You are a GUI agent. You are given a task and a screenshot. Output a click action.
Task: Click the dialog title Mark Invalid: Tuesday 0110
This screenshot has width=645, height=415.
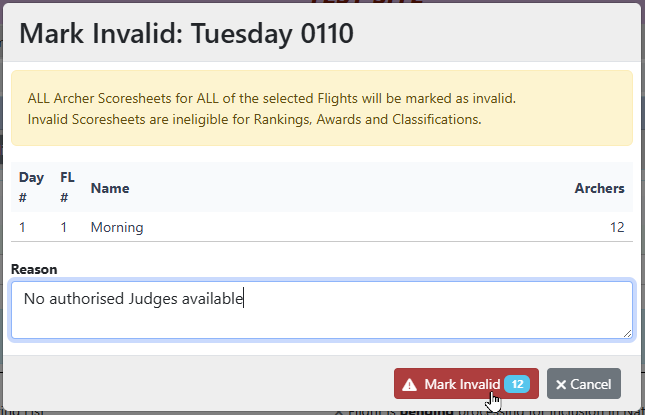[x=186, y=34]
